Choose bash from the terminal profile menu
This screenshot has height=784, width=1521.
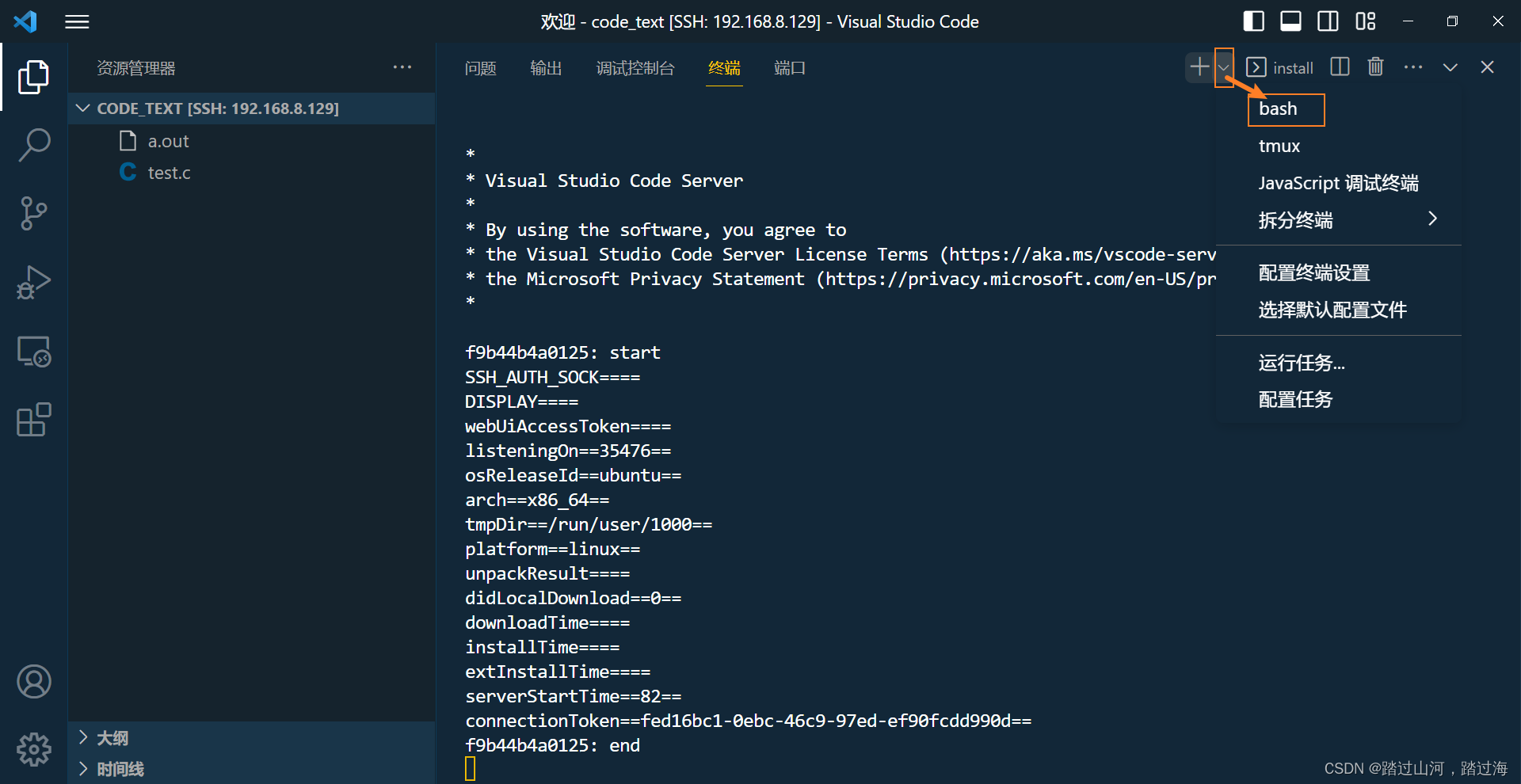pos(1339,109)
